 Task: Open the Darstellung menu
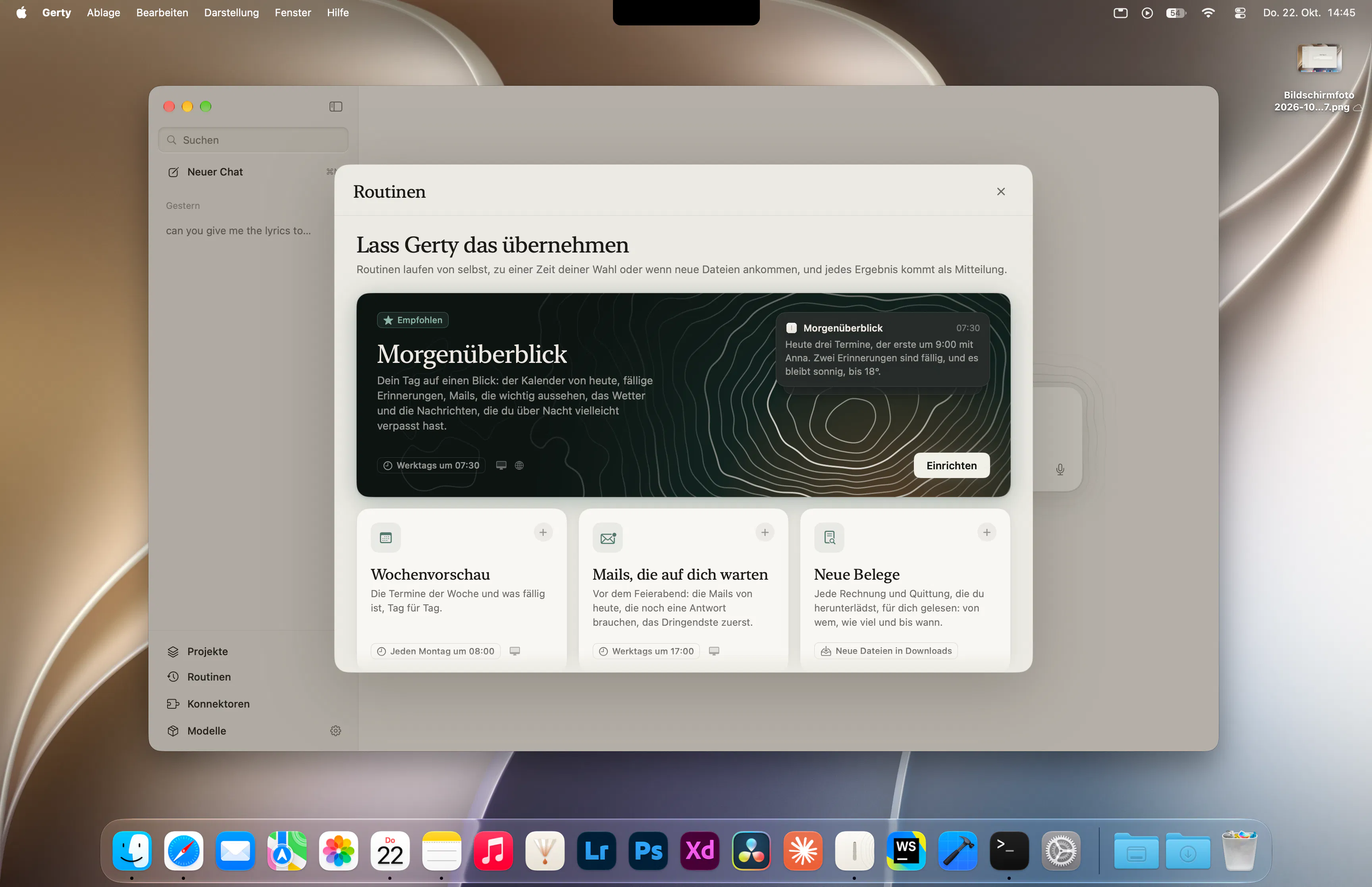click(x=231, y=13)
